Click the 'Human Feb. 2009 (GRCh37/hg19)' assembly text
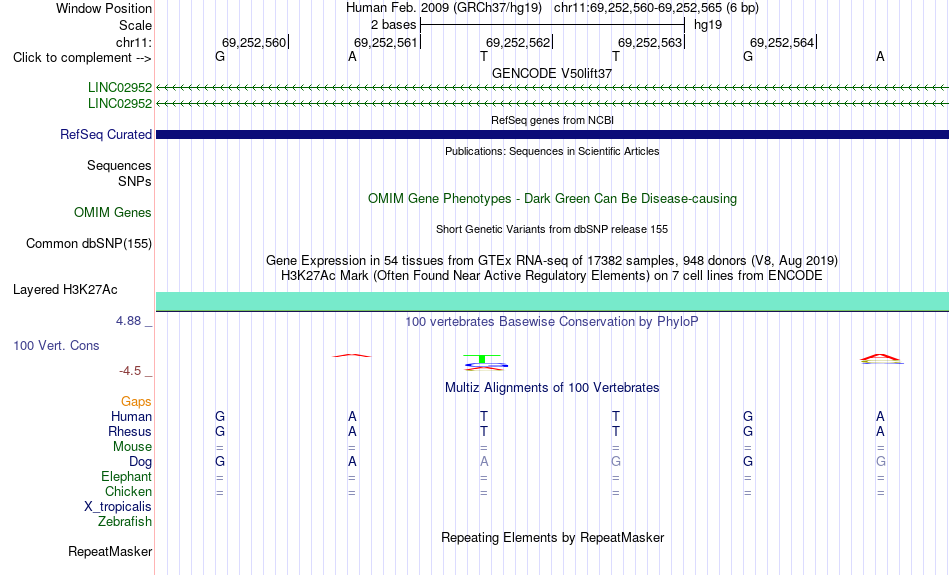950x575 pixels. (x=443, y=8)
